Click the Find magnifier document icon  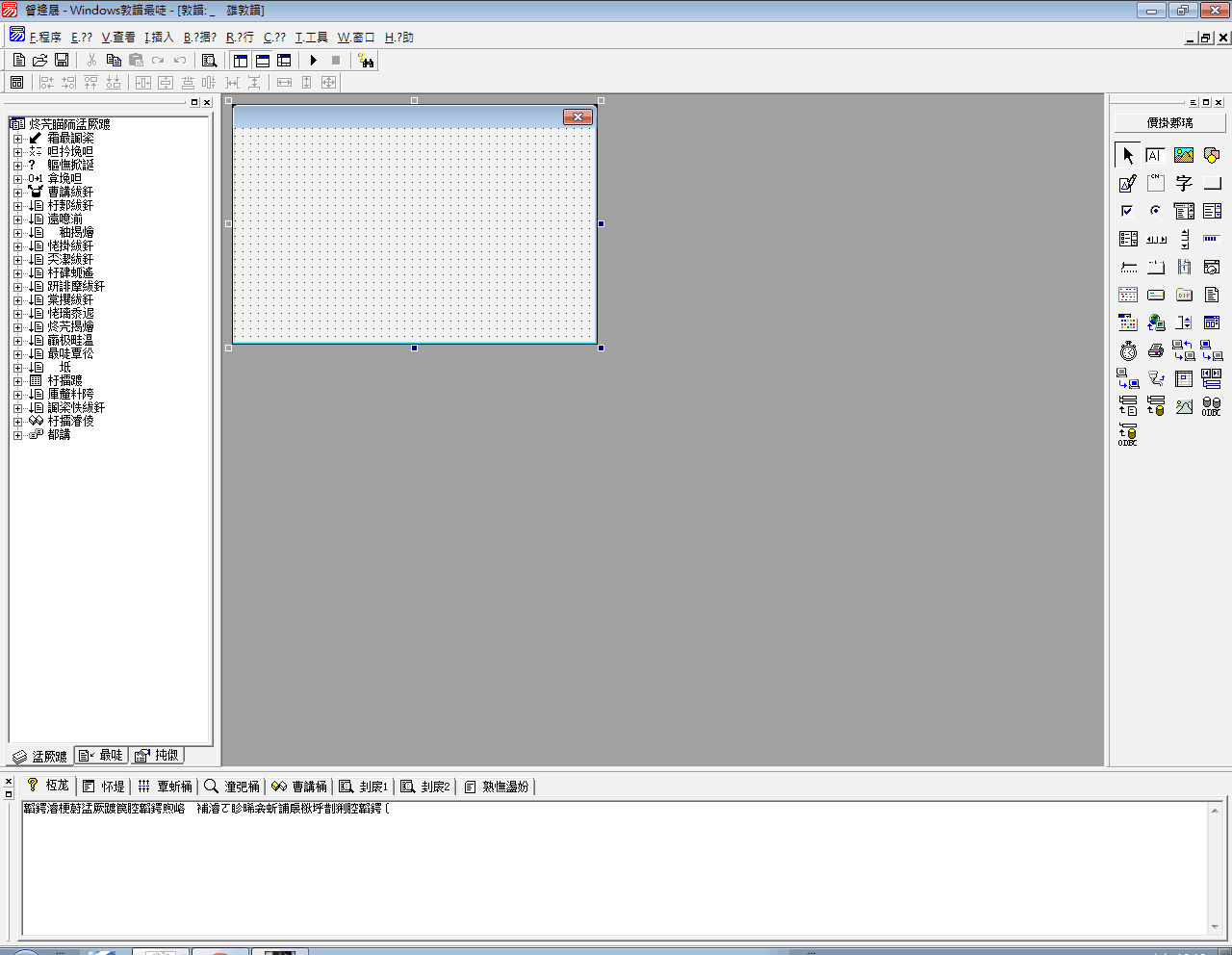pos(209,60)
